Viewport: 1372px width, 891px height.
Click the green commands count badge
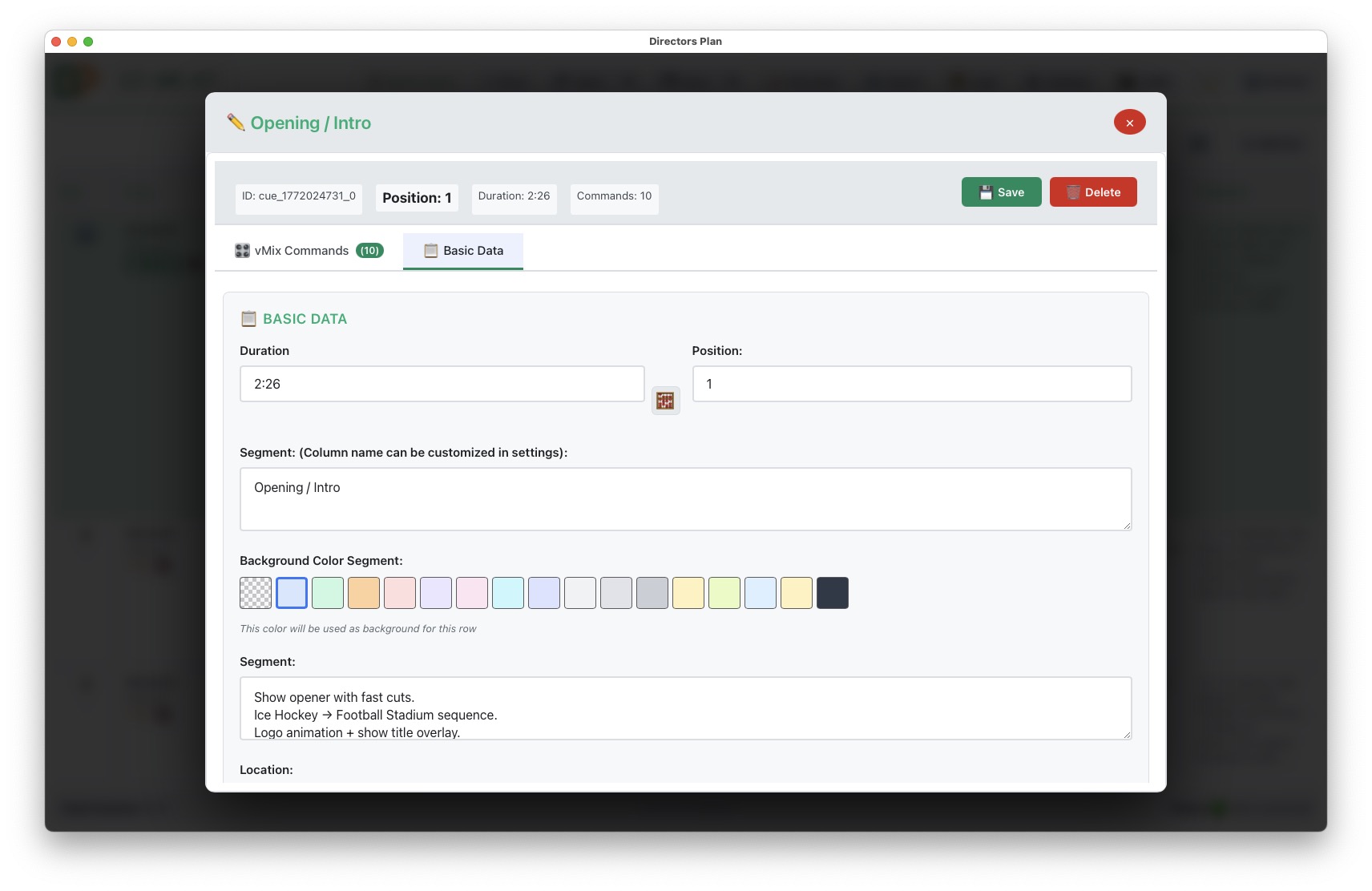pos(369,251)
